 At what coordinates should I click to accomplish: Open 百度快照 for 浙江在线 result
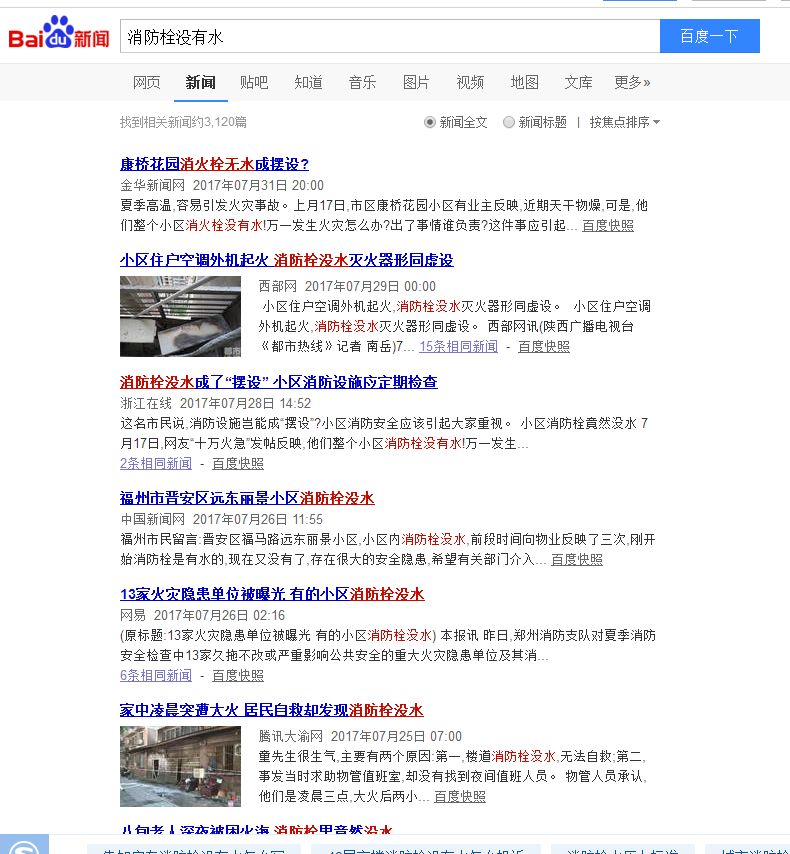(238, 463)
